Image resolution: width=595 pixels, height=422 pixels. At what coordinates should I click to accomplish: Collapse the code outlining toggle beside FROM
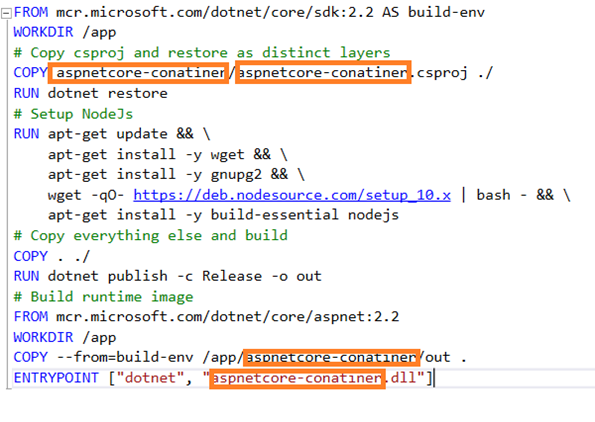point(6,14)
